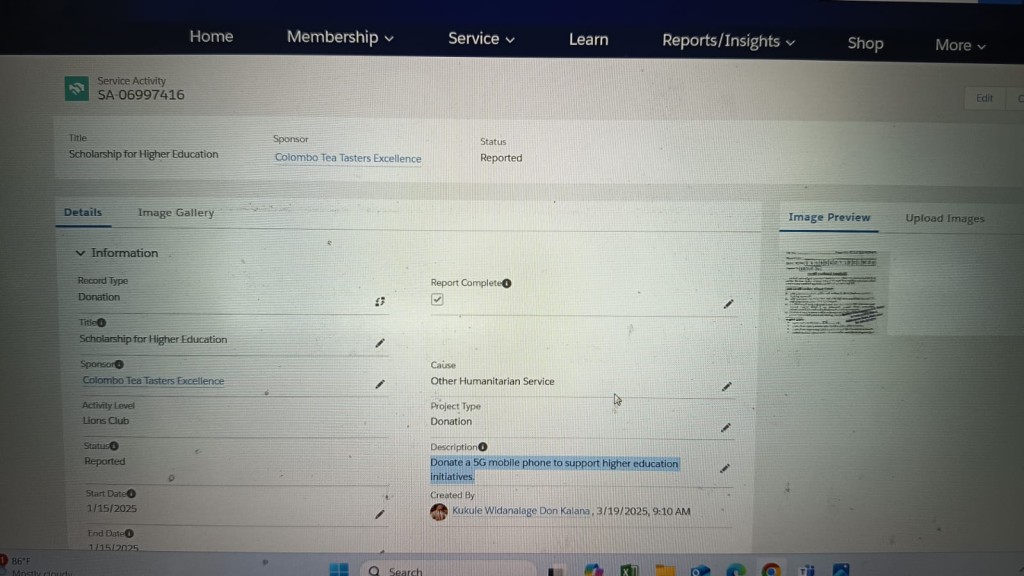
Task: Select the Image Preview tab
Action: coord(829,217)
